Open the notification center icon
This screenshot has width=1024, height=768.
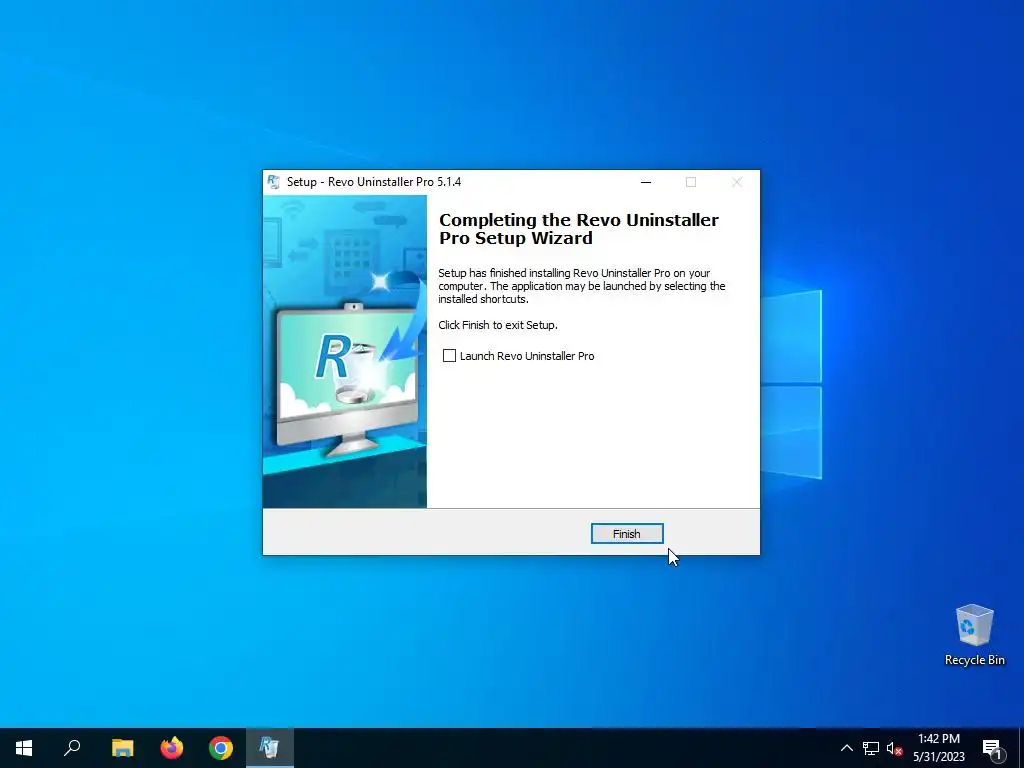click(992, 748)
